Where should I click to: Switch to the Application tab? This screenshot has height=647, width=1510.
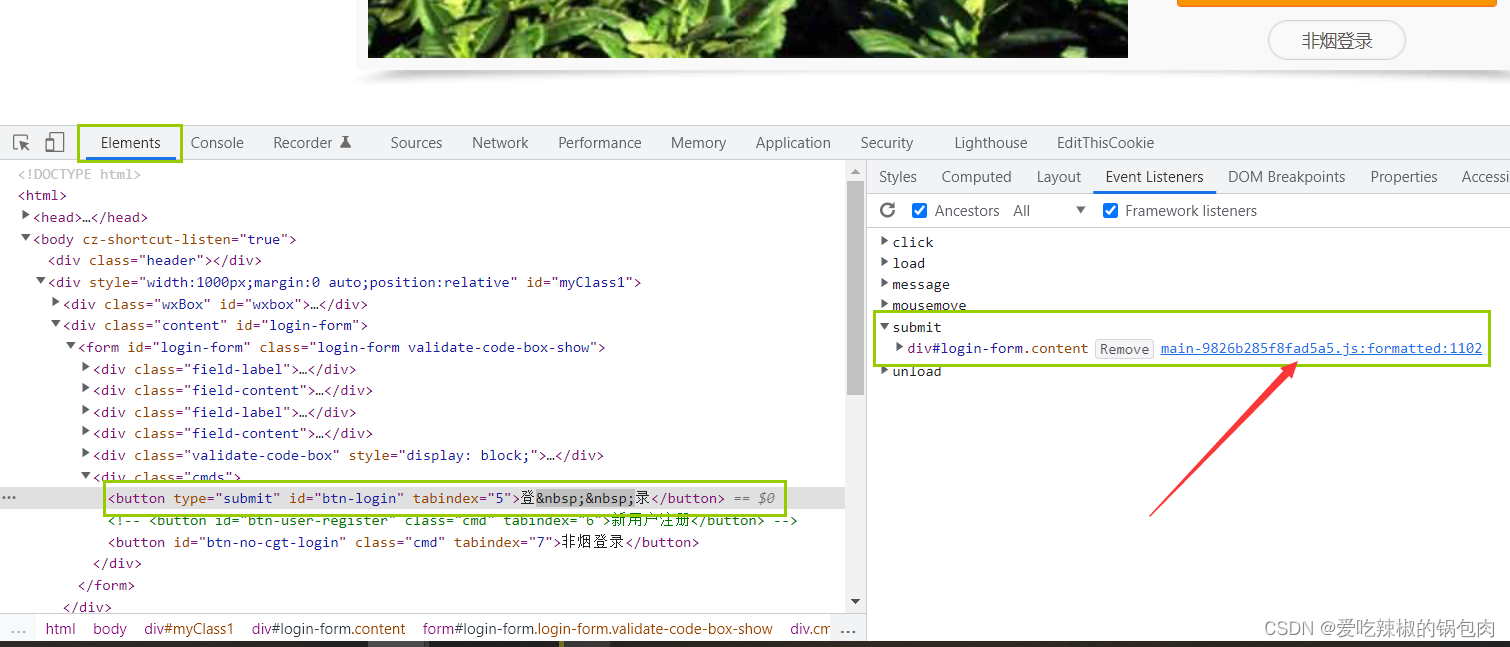pos(793,143)
